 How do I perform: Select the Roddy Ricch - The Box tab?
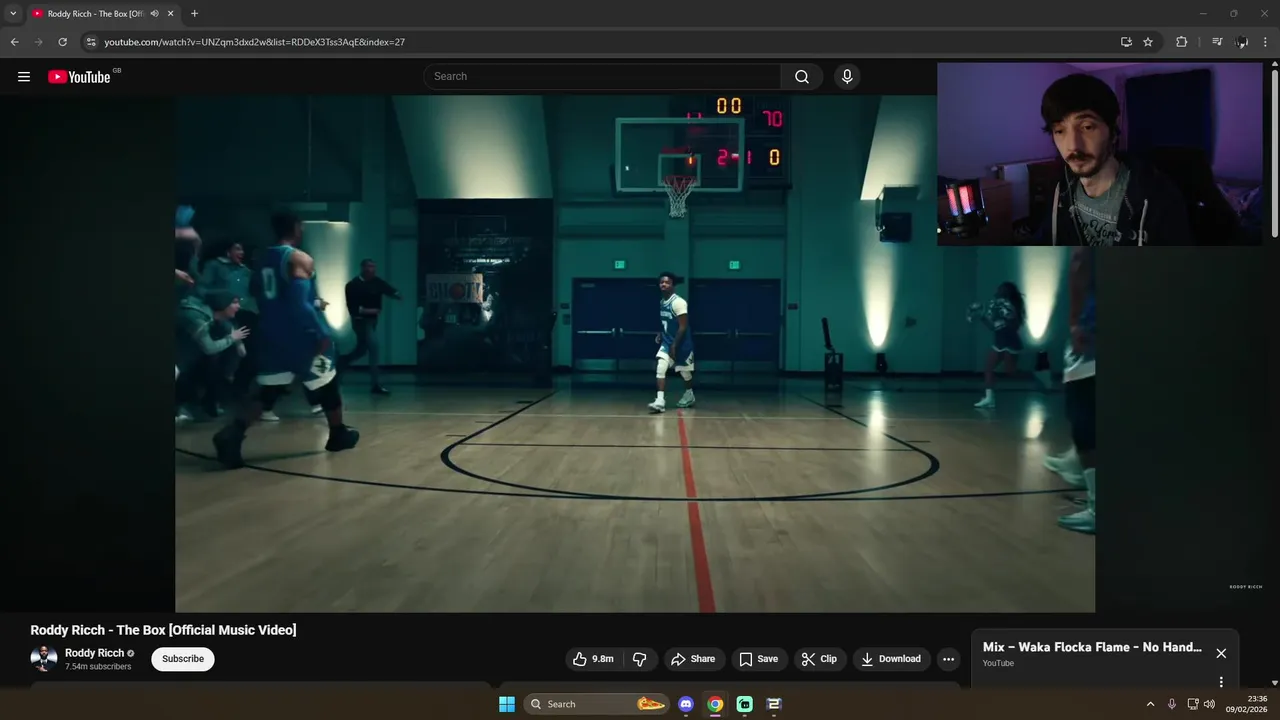click(x=95, y=14)
